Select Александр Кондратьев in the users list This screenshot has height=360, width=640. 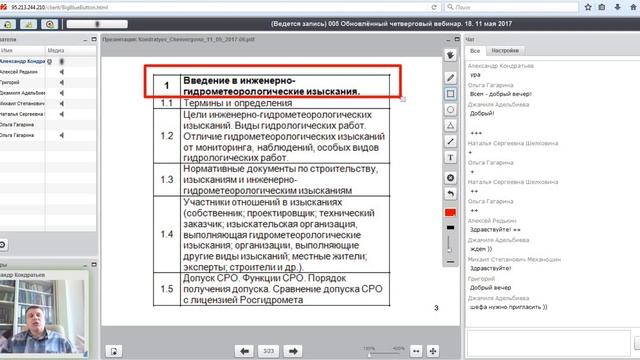click(22, 61)
